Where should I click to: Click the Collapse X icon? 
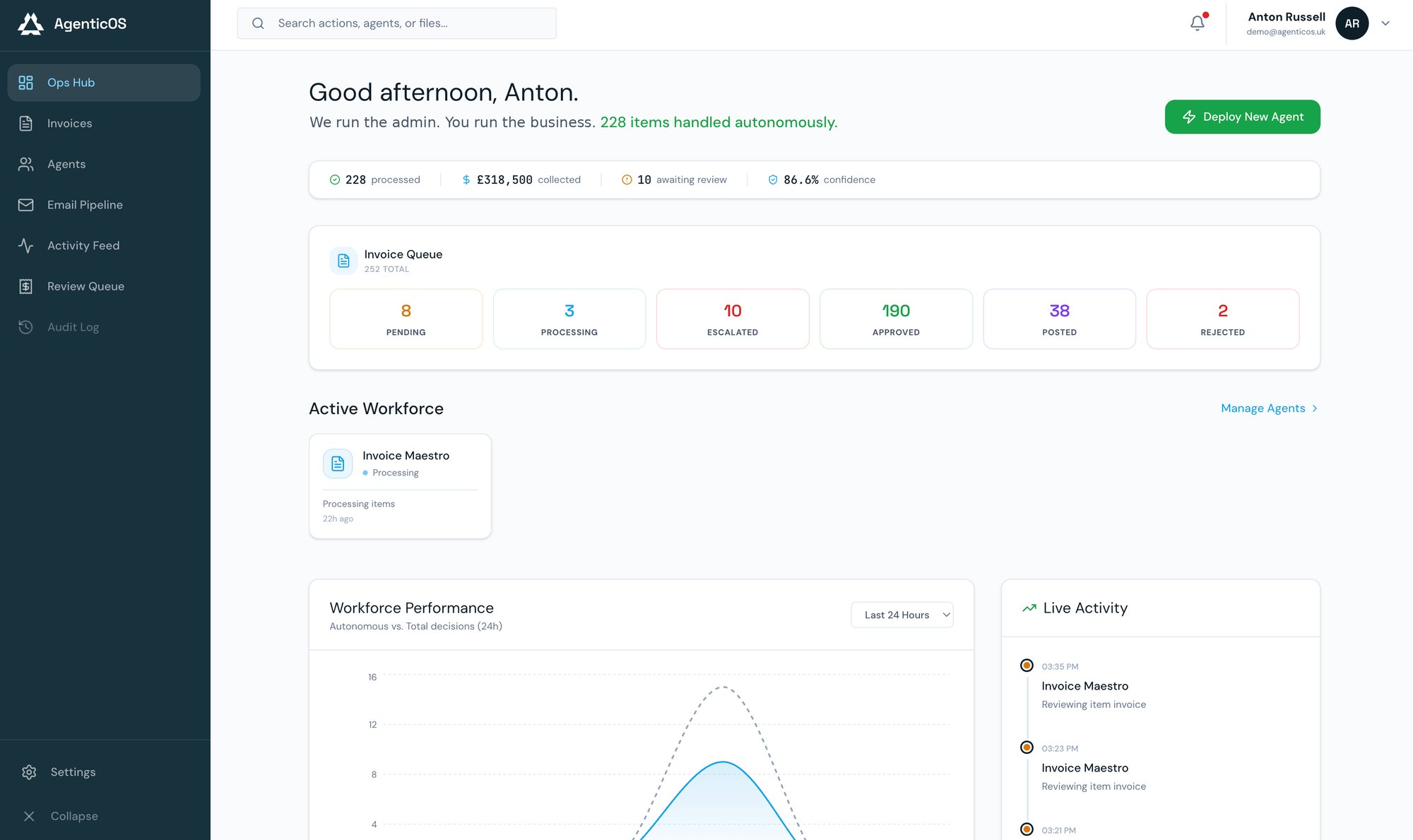pyautogui.click(x=29, y=816)
